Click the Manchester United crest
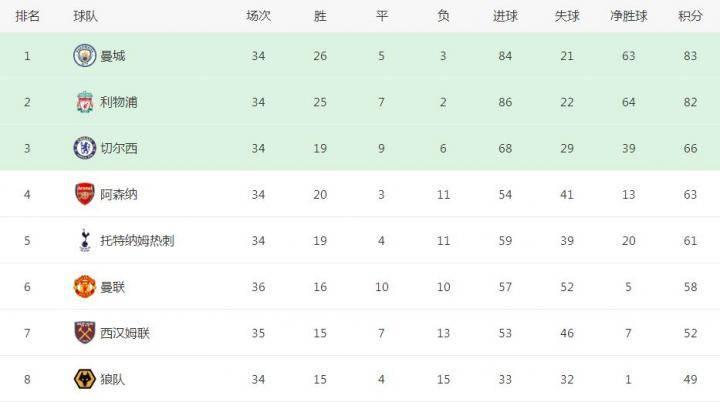720x402 pixels. click(x=84, y=287)
